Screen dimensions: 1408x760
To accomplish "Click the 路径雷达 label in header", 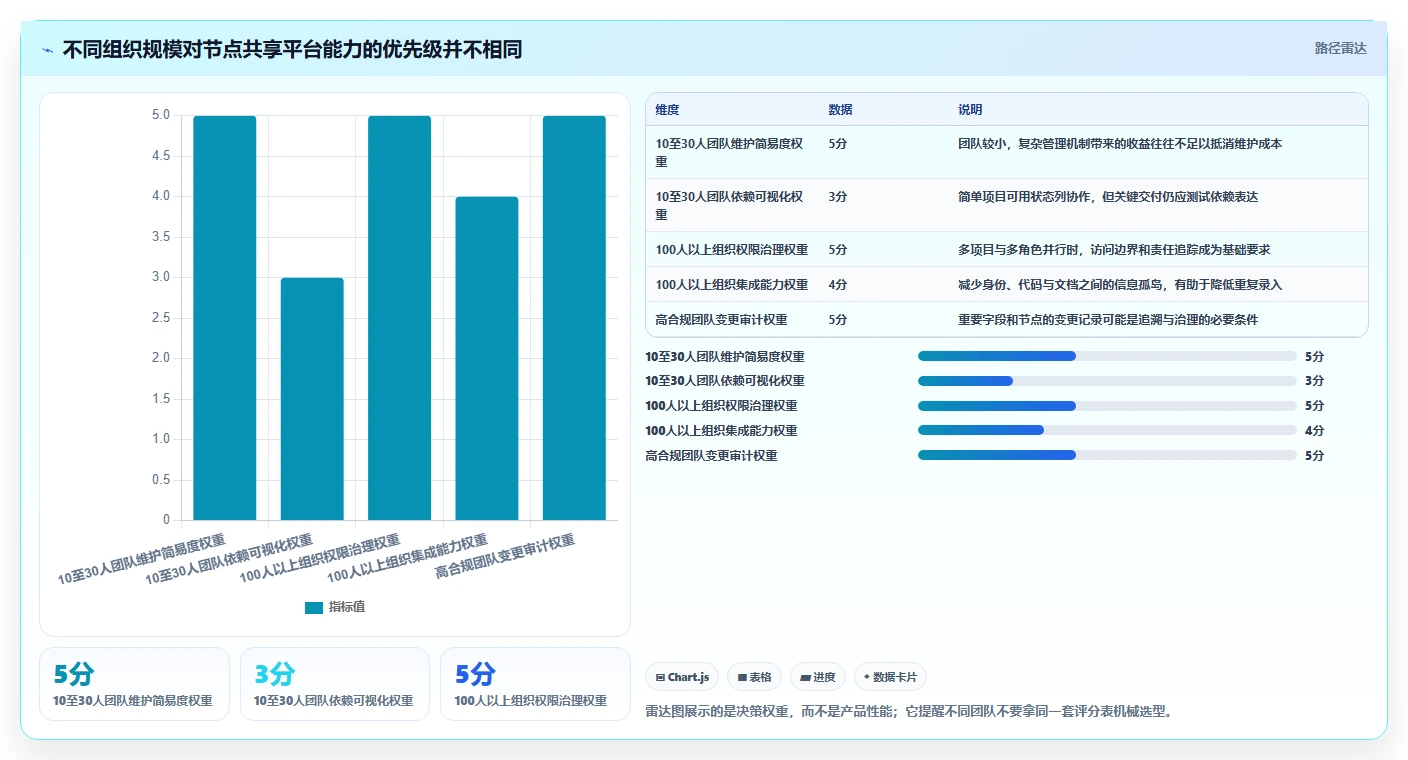I will pyautogui.click(x=1340, y=48).
